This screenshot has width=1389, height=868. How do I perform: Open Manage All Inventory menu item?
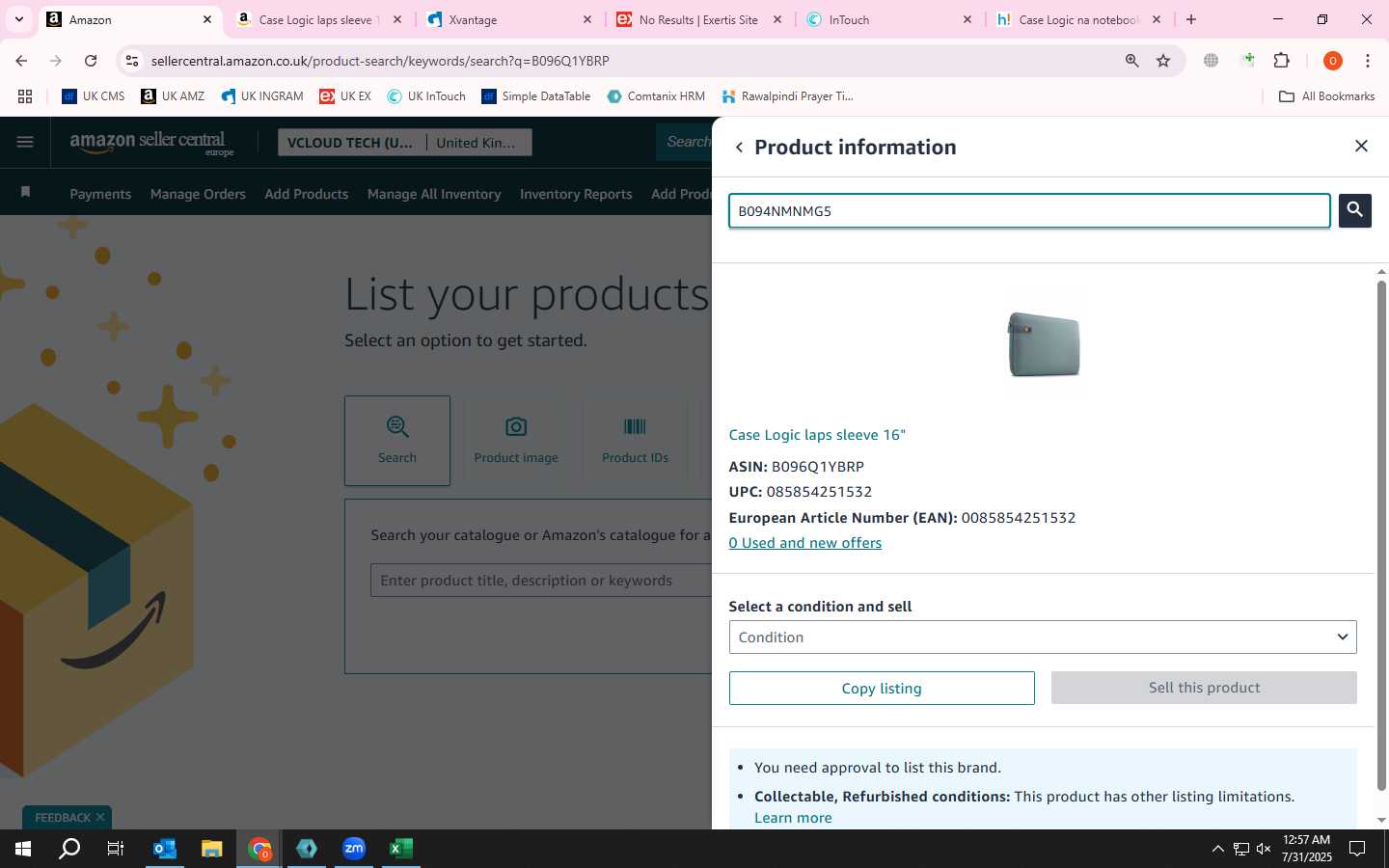tap(434, 194)
